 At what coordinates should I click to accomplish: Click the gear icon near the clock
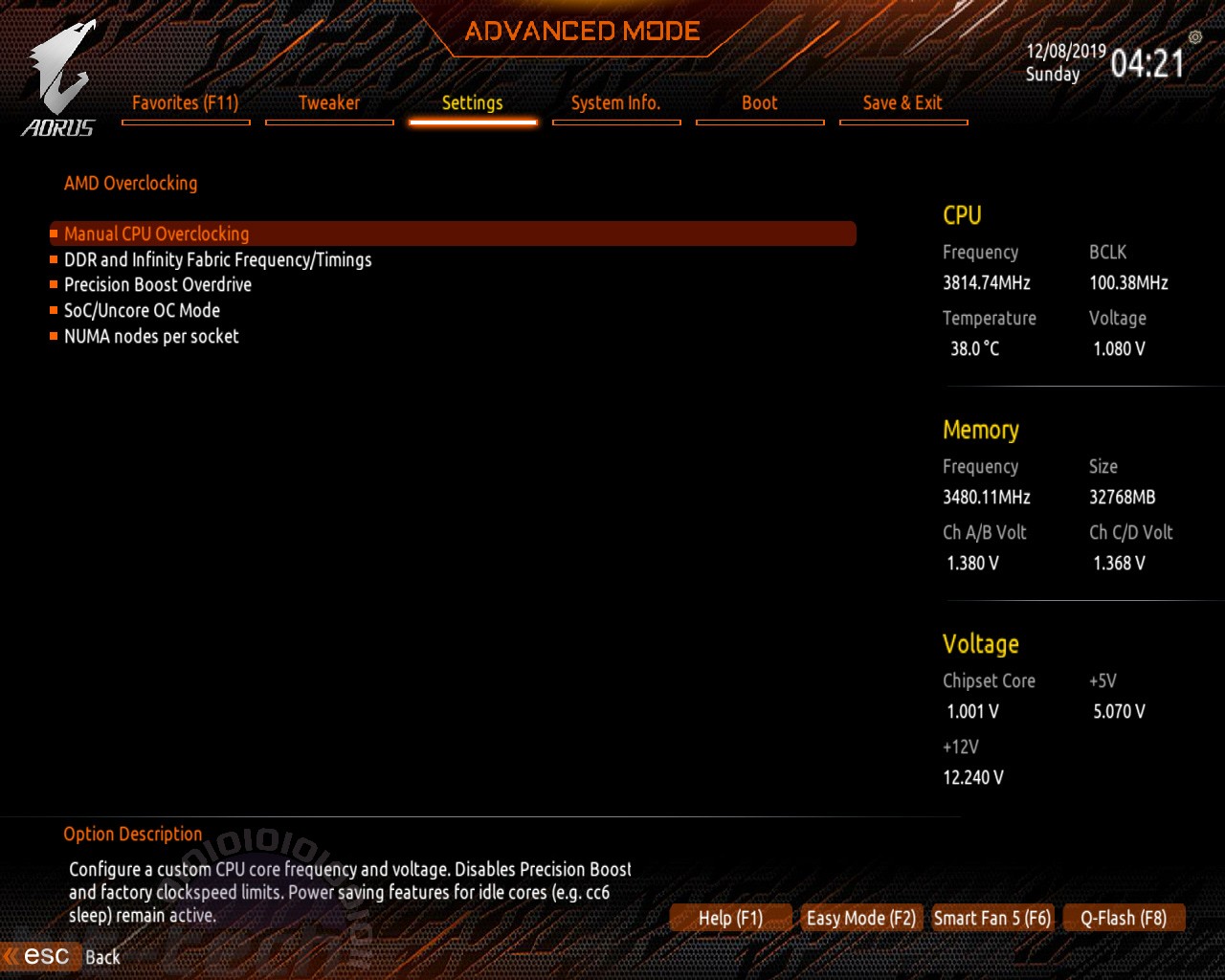click(x=1195, y=36)
